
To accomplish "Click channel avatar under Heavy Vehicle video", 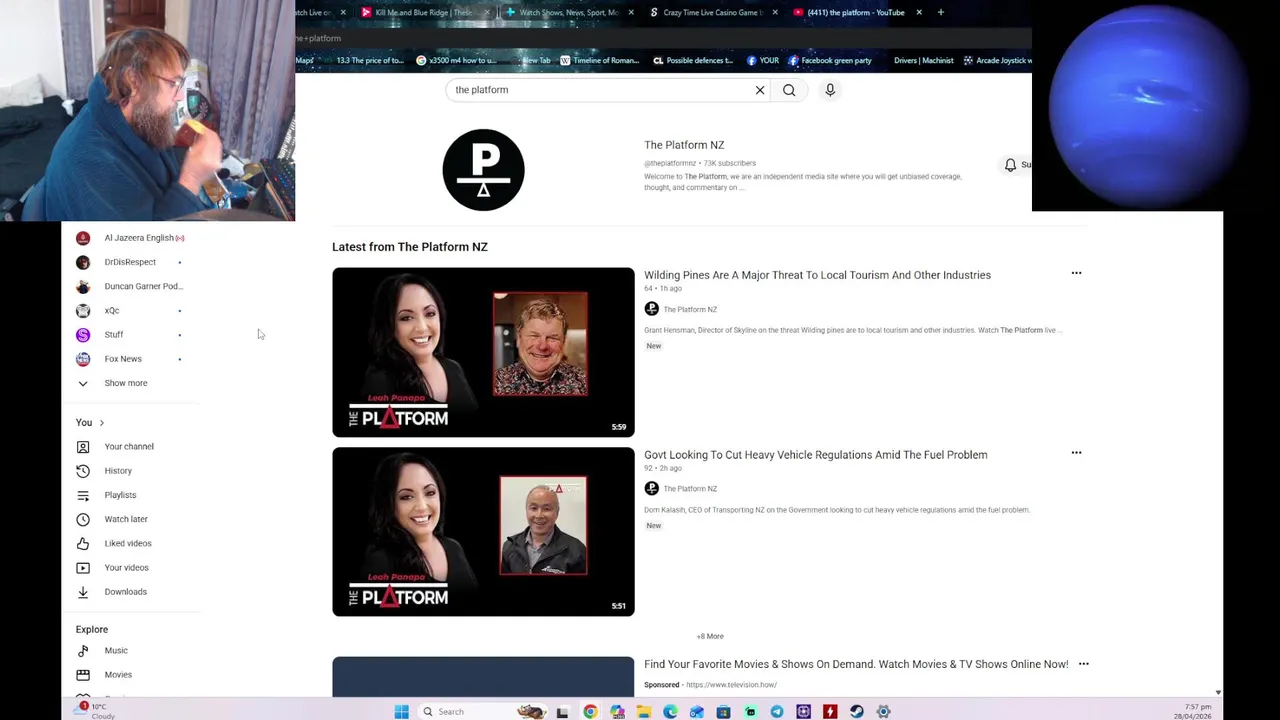I will (x=652, y=488).
